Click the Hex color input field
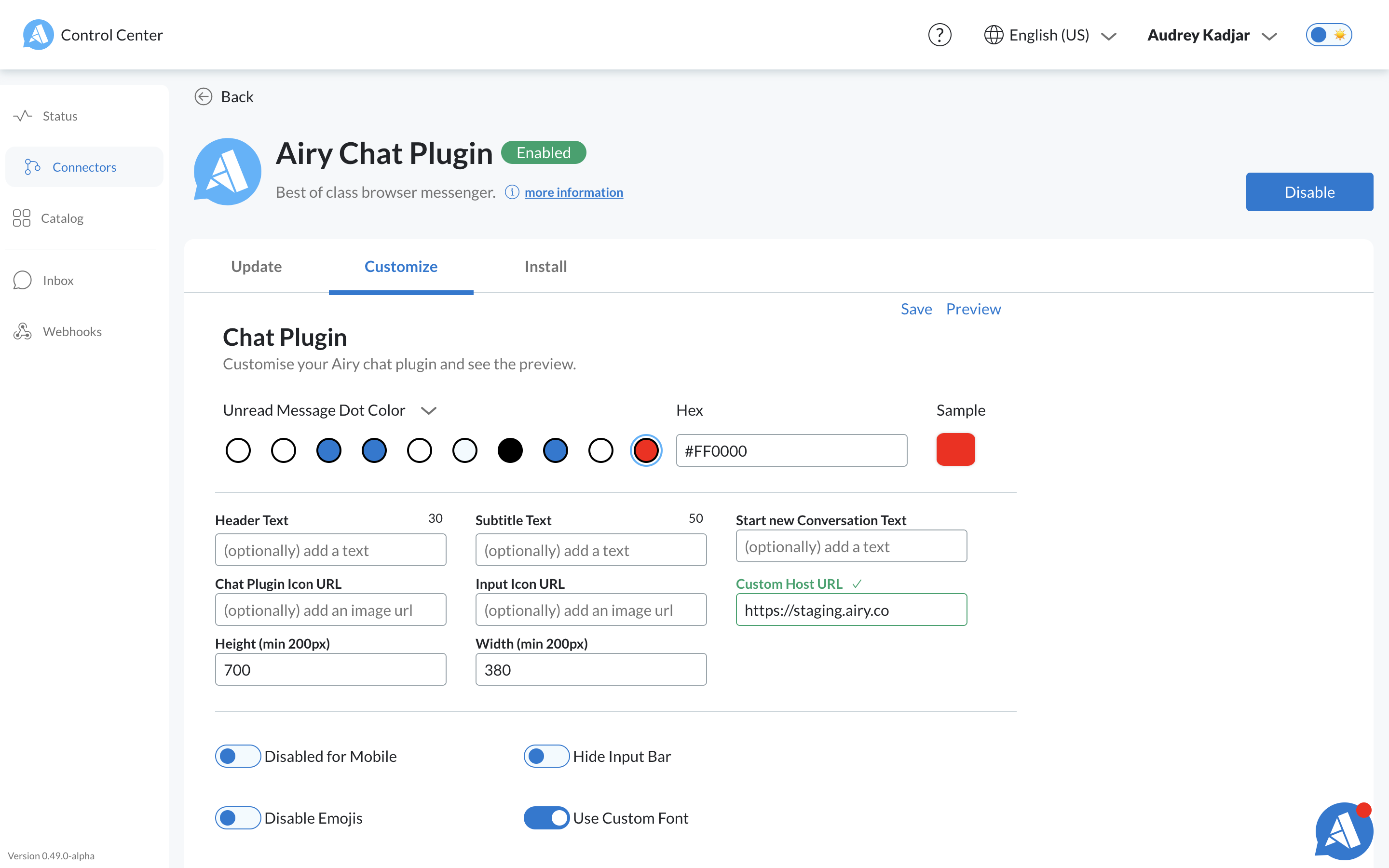The image size is (1389, 868). (x=791, y=451)
